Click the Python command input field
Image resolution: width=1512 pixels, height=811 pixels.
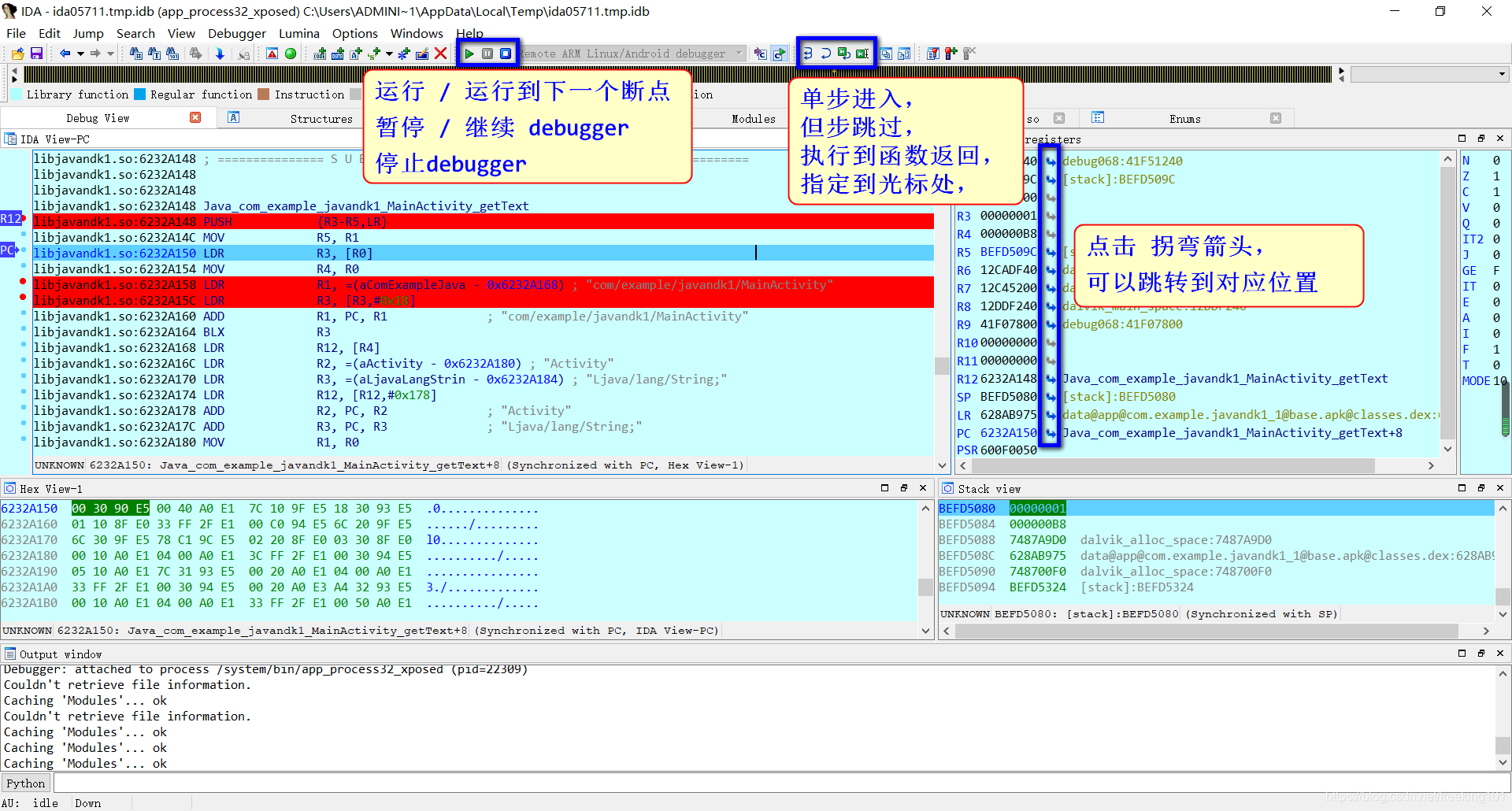click(781, 783)
